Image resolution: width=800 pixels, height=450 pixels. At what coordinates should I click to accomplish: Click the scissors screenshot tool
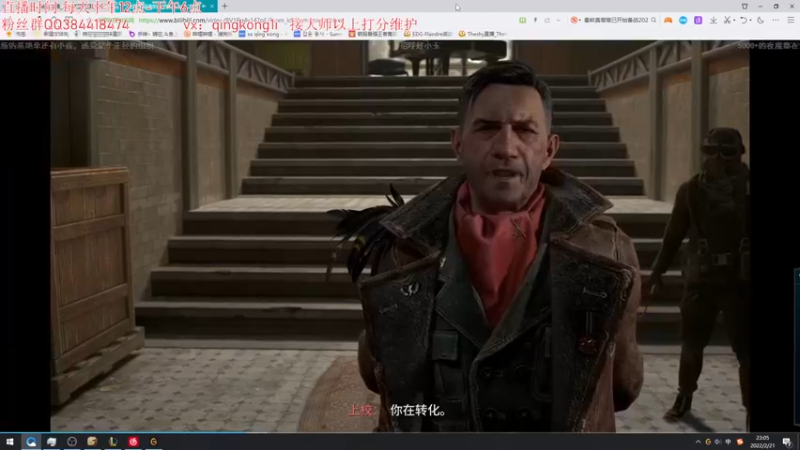pyautogui.click(x=728, y=20)
